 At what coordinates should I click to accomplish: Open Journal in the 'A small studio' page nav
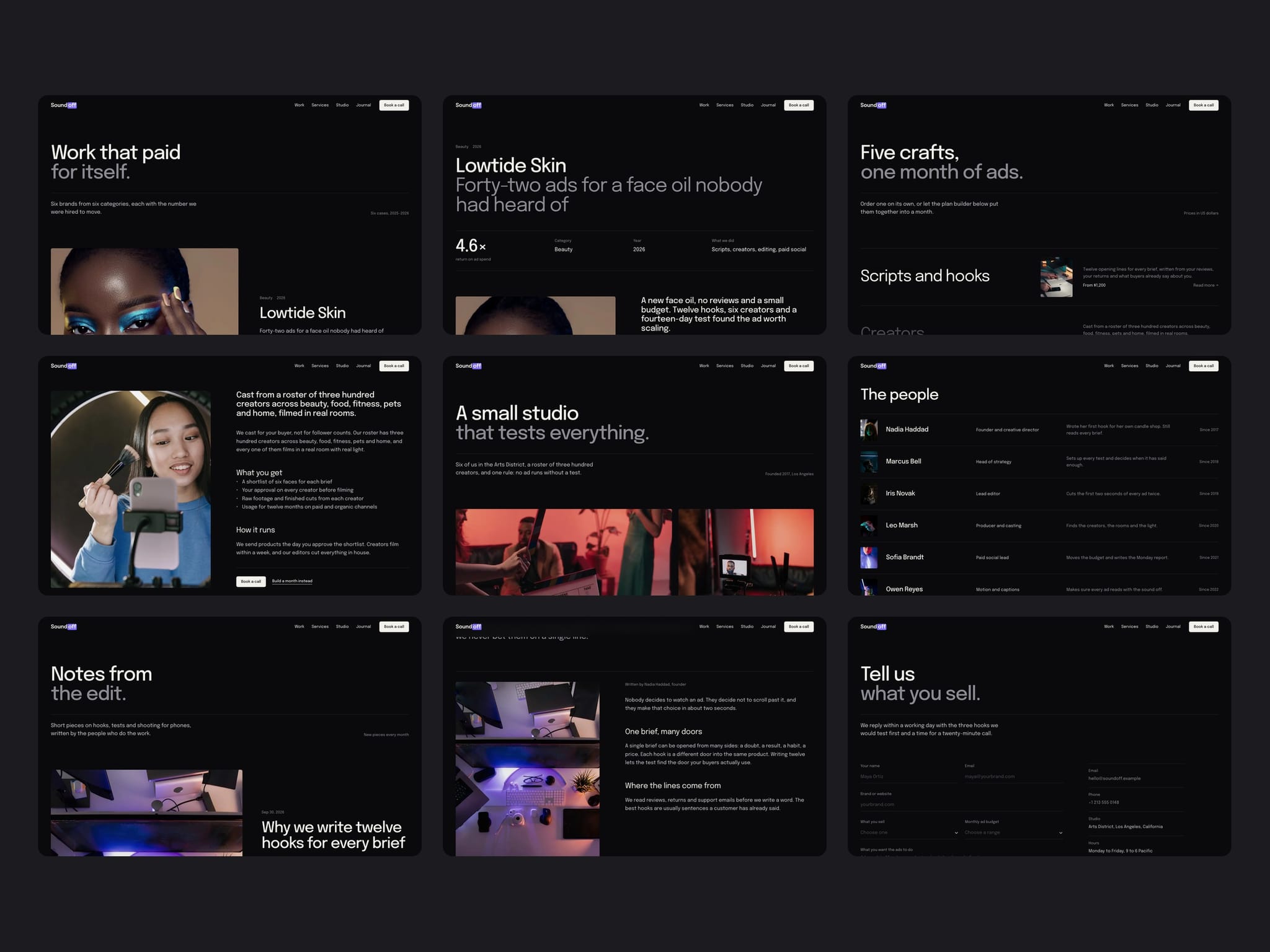coord(768,366)
